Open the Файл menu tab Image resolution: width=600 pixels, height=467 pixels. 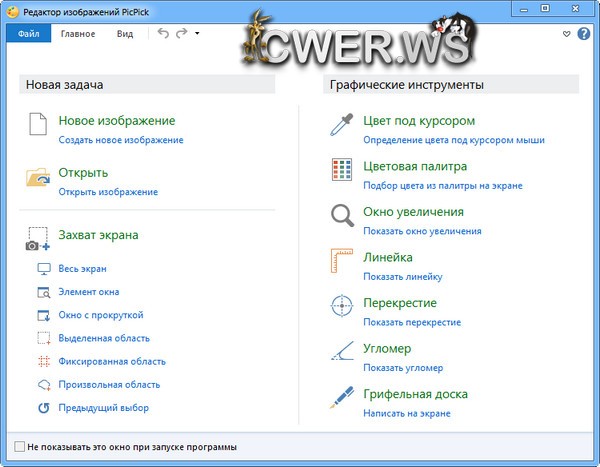pos(28,34)
